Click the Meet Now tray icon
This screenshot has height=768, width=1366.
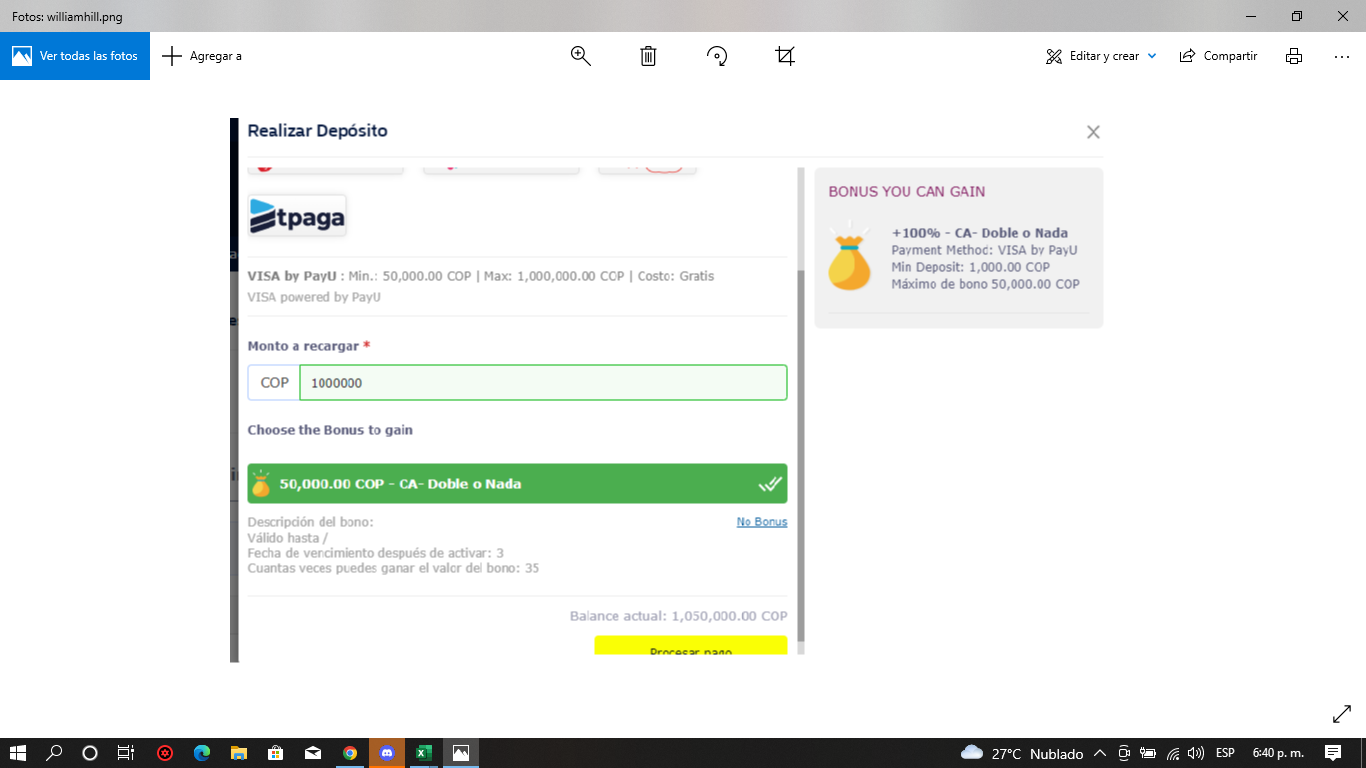coord(1124,753)
